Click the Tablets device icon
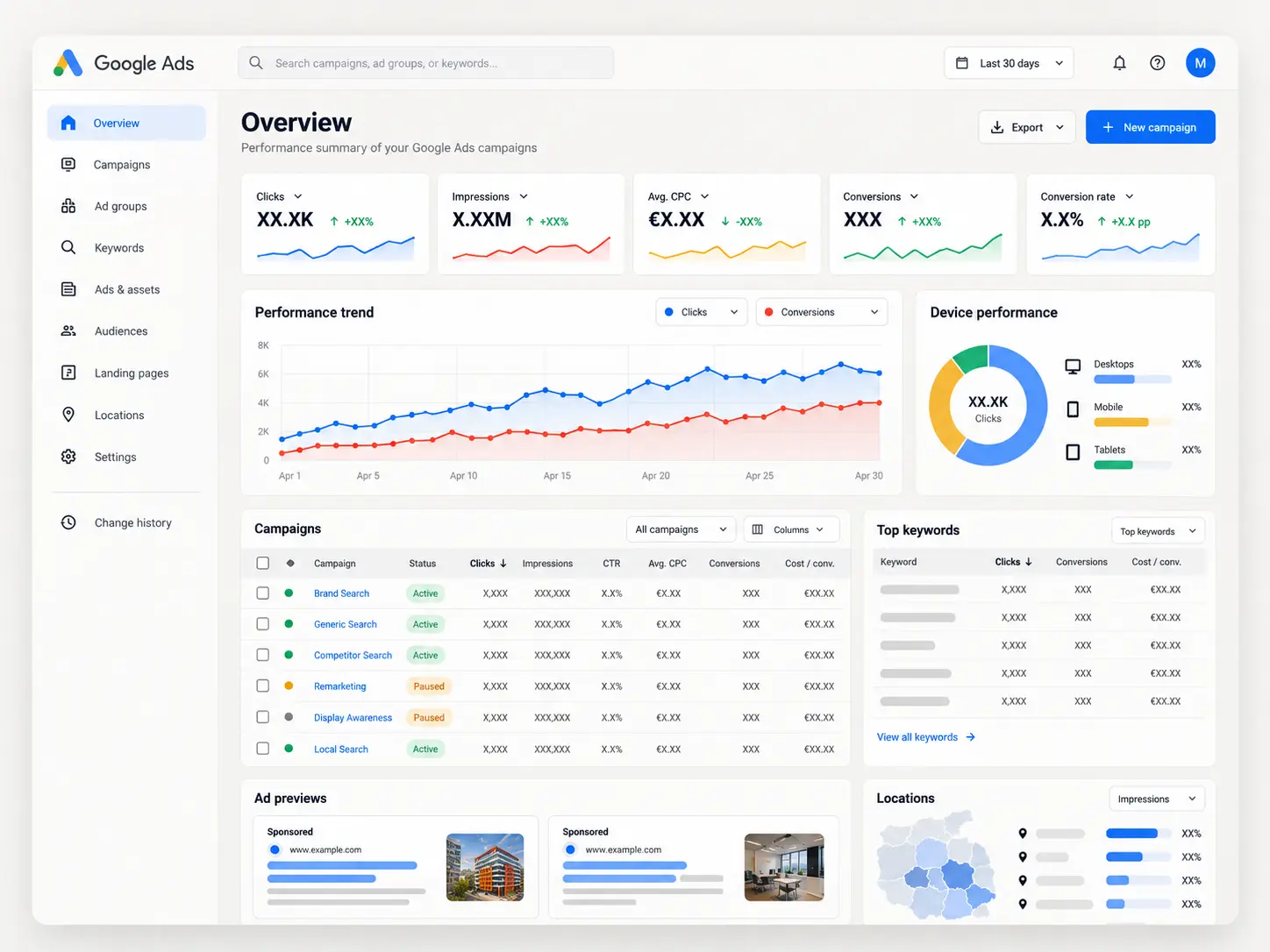This screenshot has width=1270, height=952. coord(1073,452)
